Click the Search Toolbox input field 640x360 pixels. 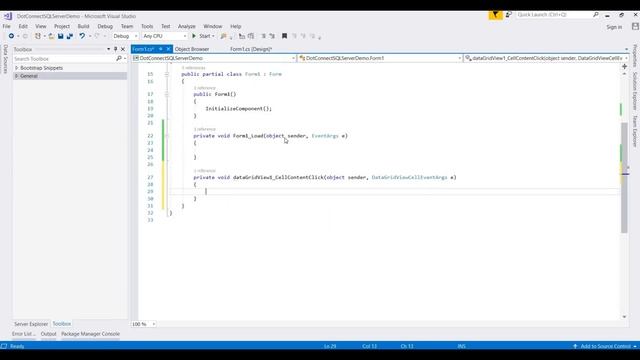pos(64,59)
